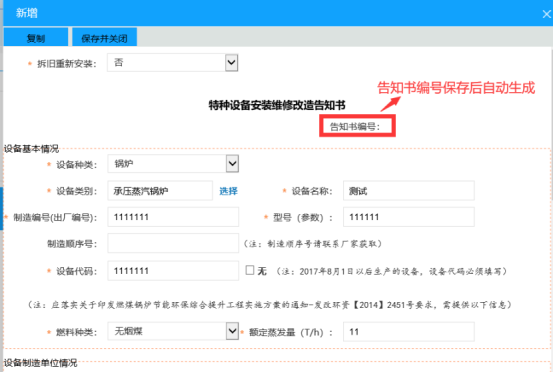Open the 燃料种类 dropdown showing 无烟煤
Image resolution: width=554 pixels, height=372 pixels.
173,331
